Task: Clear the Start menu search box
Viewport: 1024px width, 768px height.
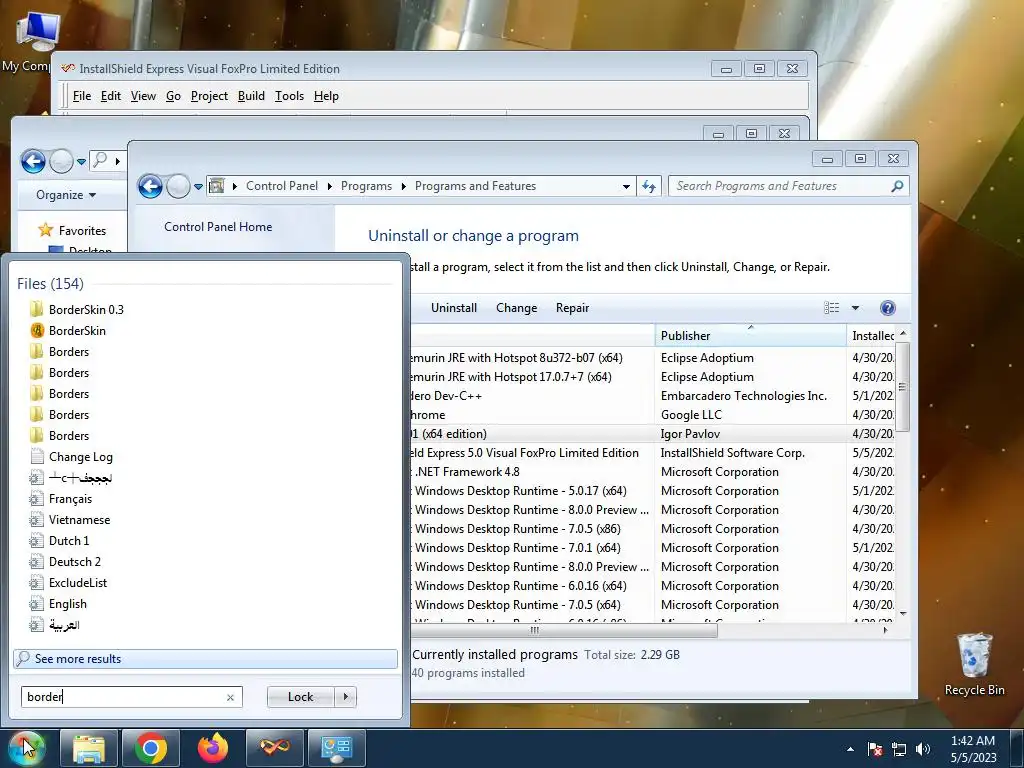Action: point(230,697)
